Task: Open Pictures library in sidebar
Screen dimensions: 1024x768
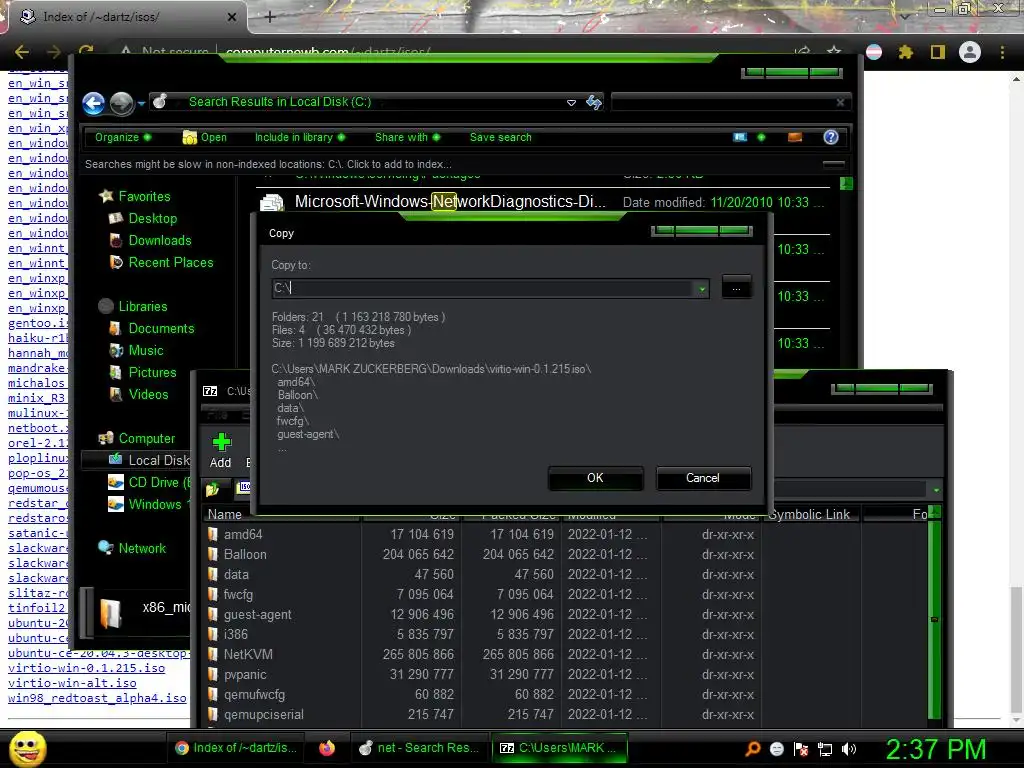Action: point(152,372)
